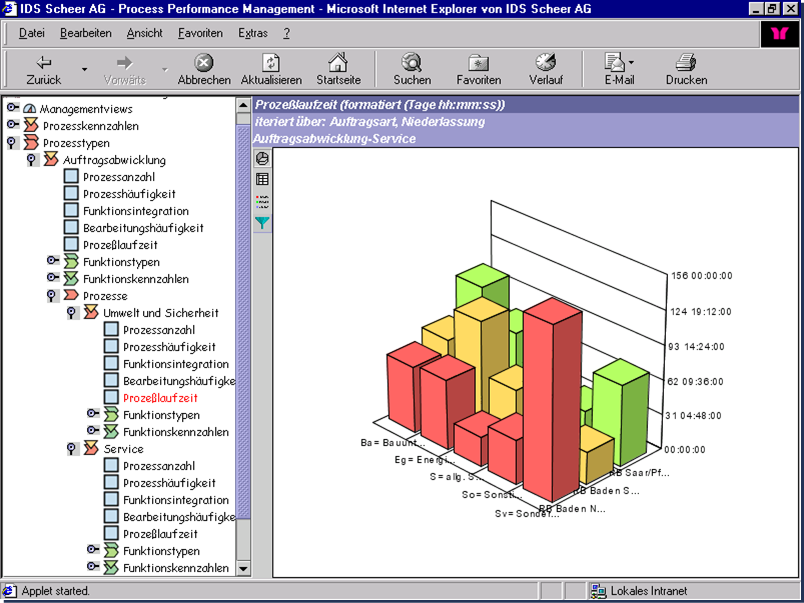Screen dimensions: 804x603
Task: Open the Favoriten menu in menu bar
Action: [x=200, y=33]
